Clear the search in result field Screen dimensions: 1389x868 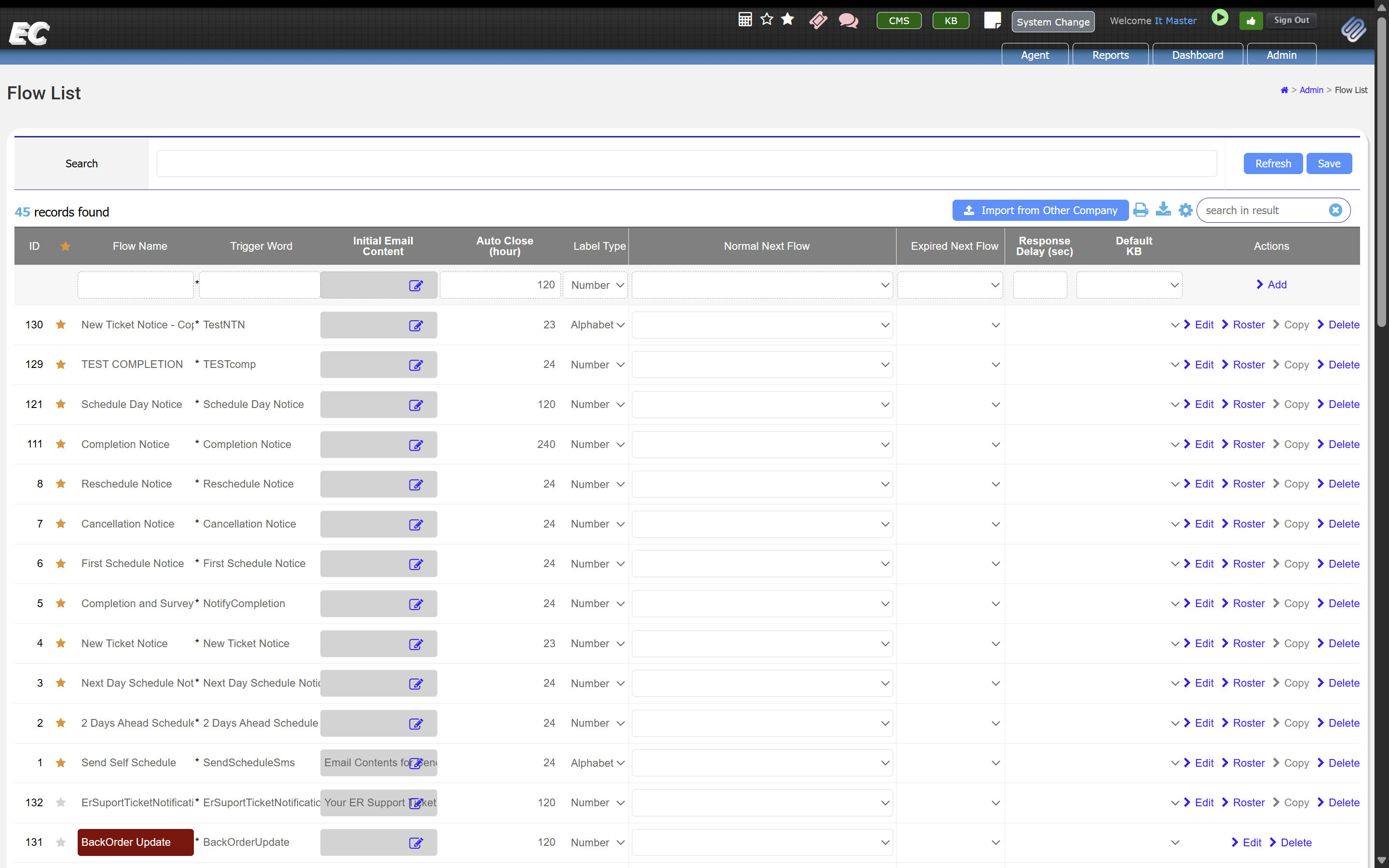point(1335,210)
